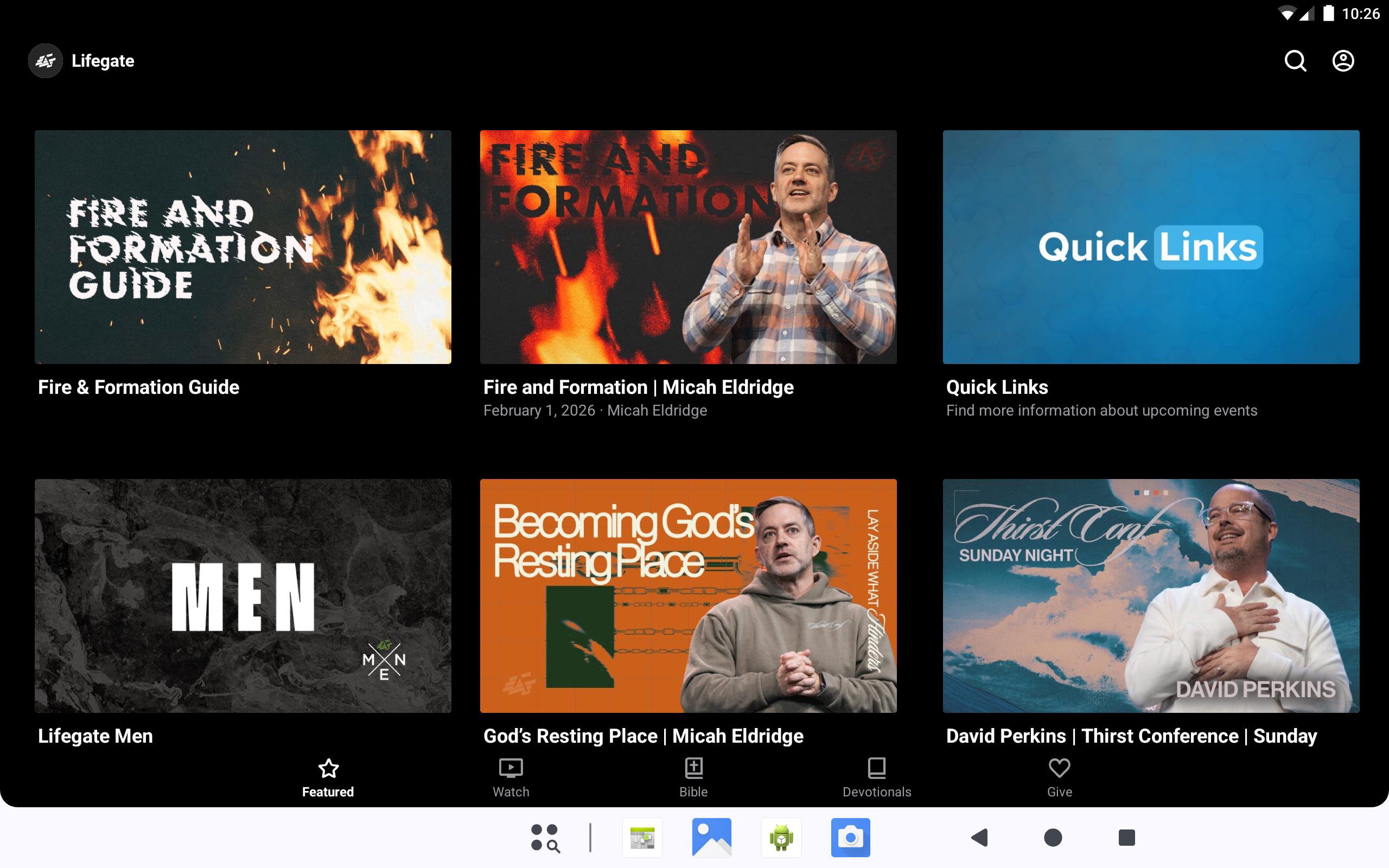1389x868 pixels.
Task: Launch the camera app from taskbar
Action: tap(850, 838)
